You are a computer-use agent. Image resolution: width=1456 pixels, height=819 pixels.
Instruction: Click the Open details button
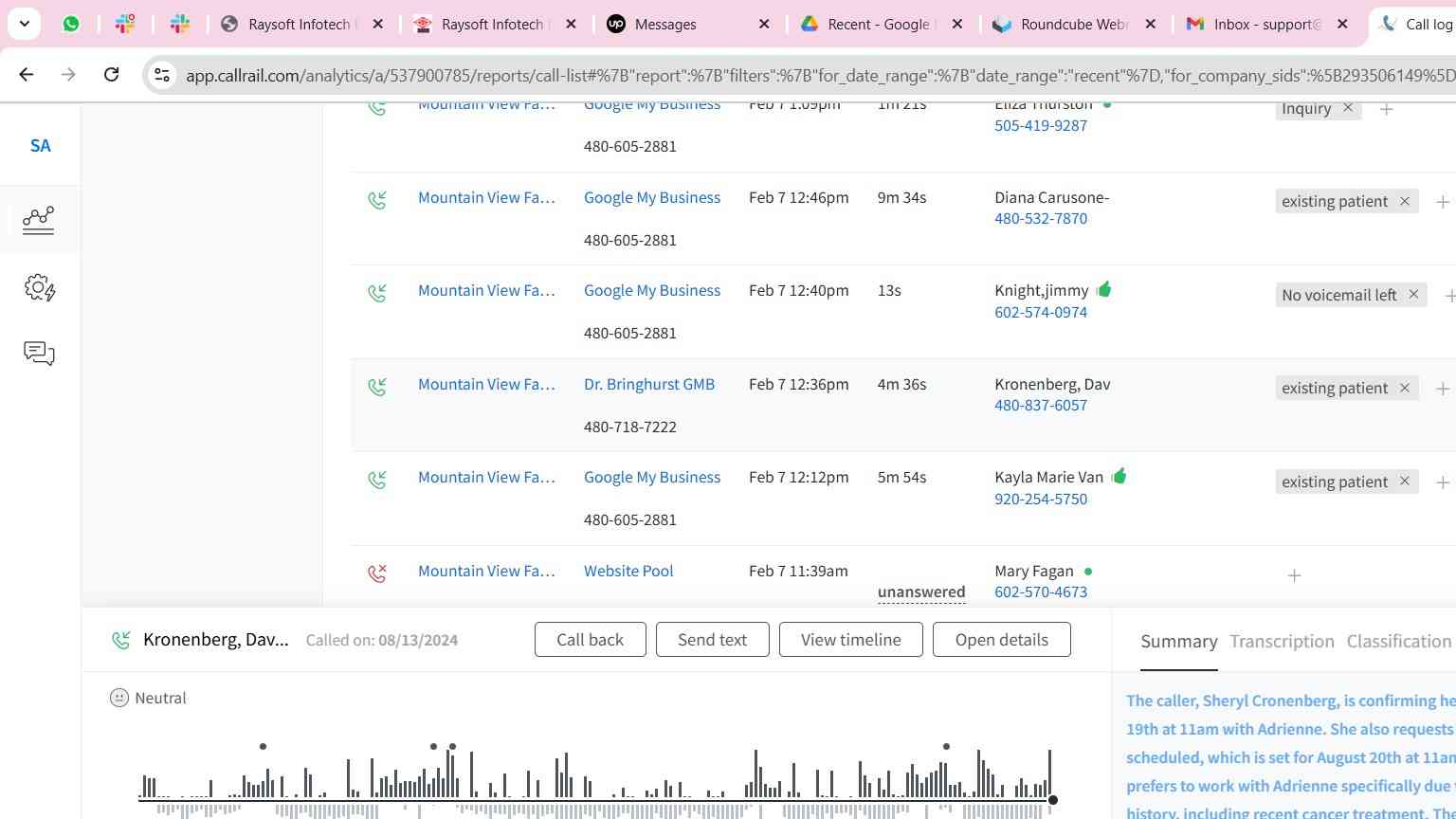pyautogui.click(x=1002, y=640)
